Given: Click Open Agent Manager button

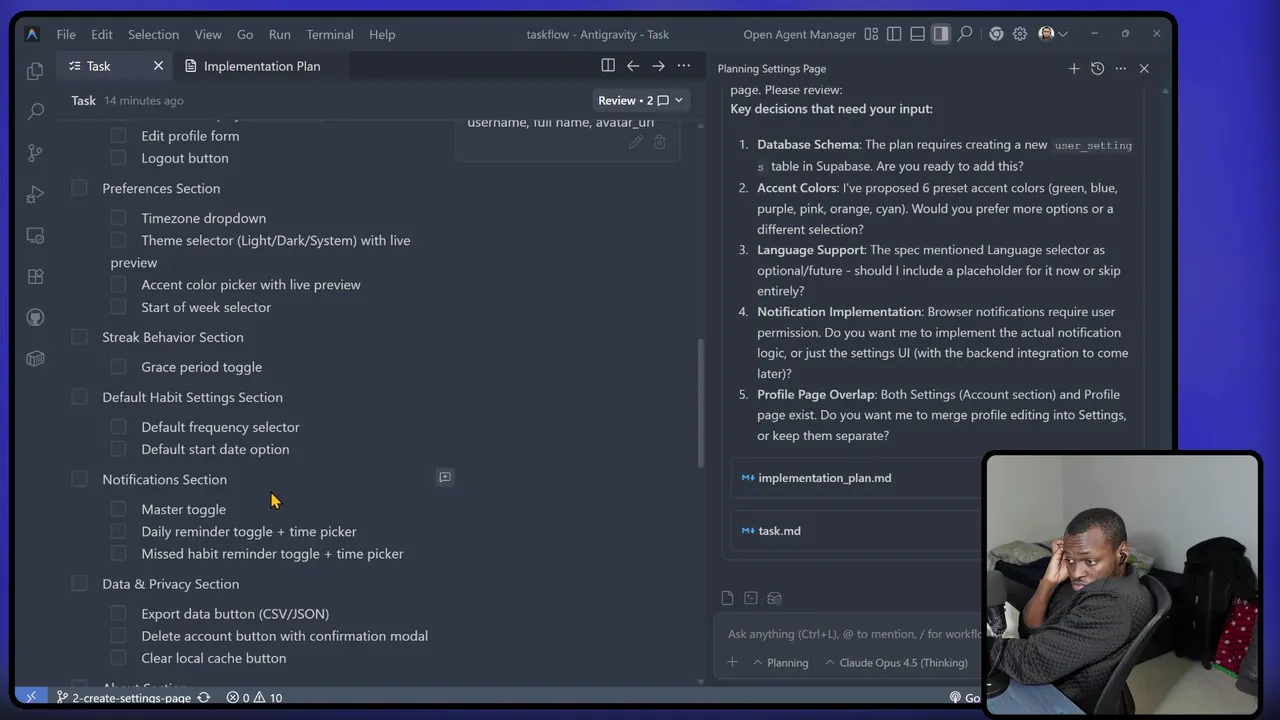Looking at the screenshot, I should (800, 34).
